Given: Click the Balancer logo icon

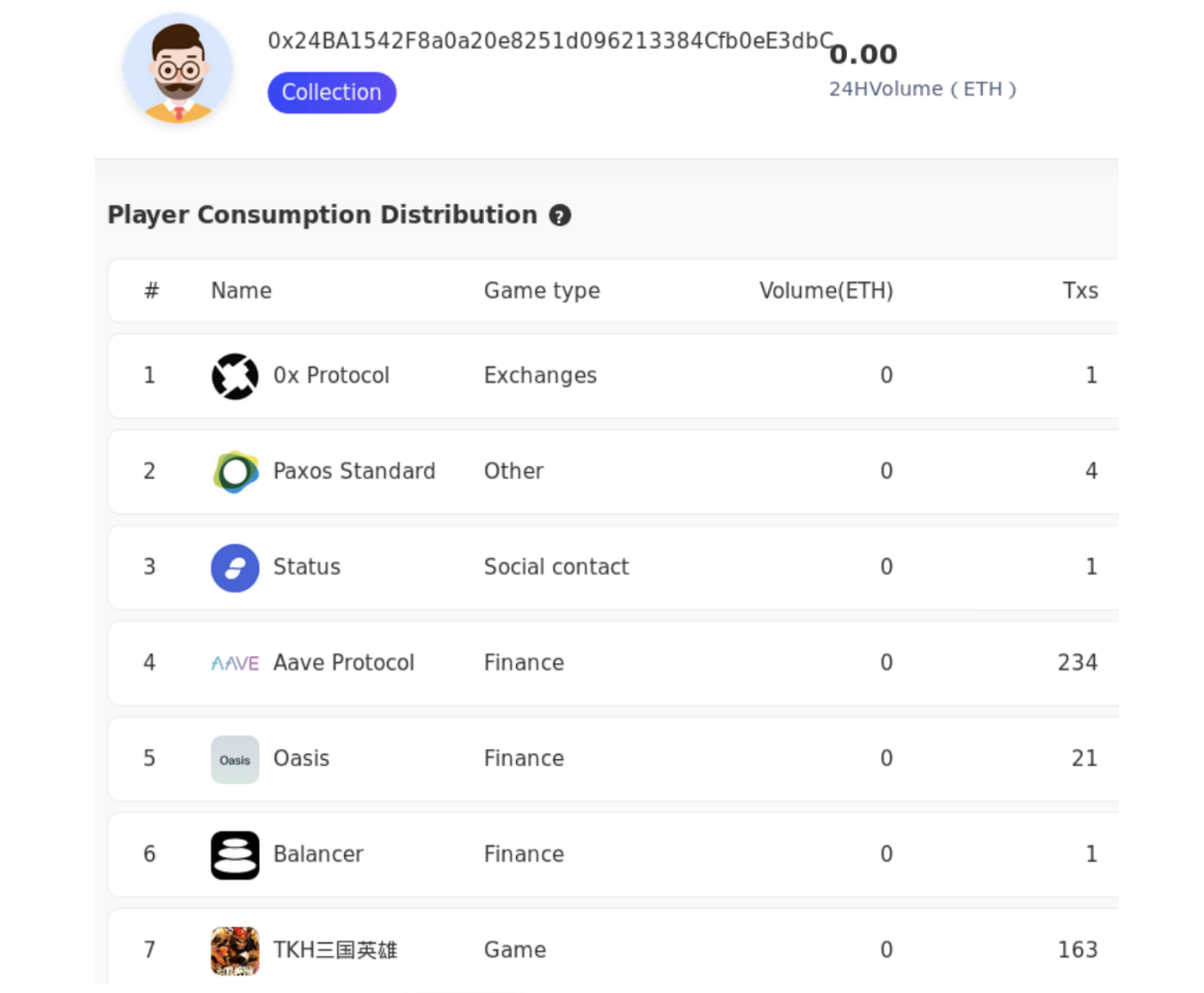Looking at the screenshot, I should coord(235,855).
